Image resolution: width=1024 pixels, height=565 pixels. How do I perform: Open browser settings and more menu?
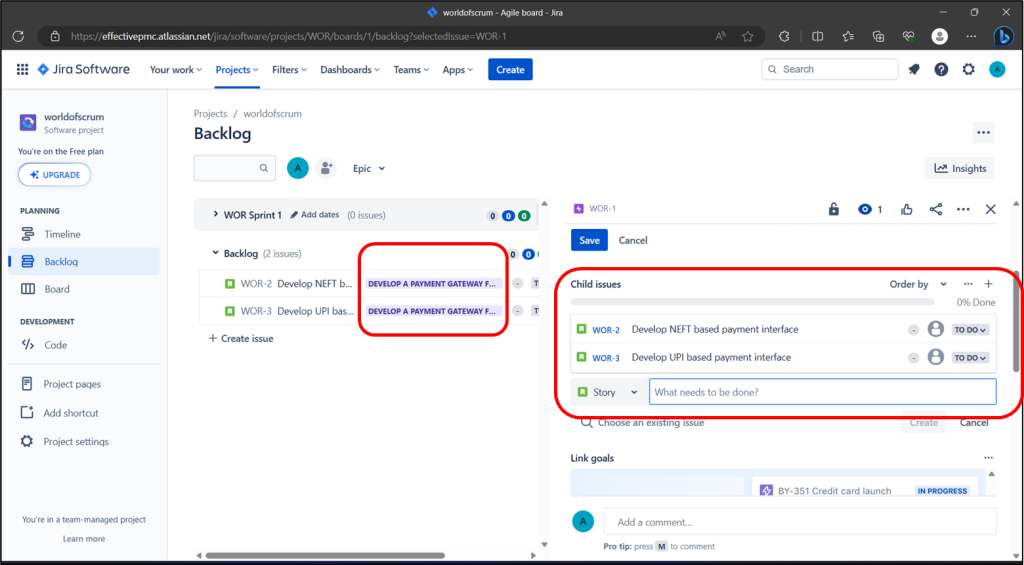(971, 37)
